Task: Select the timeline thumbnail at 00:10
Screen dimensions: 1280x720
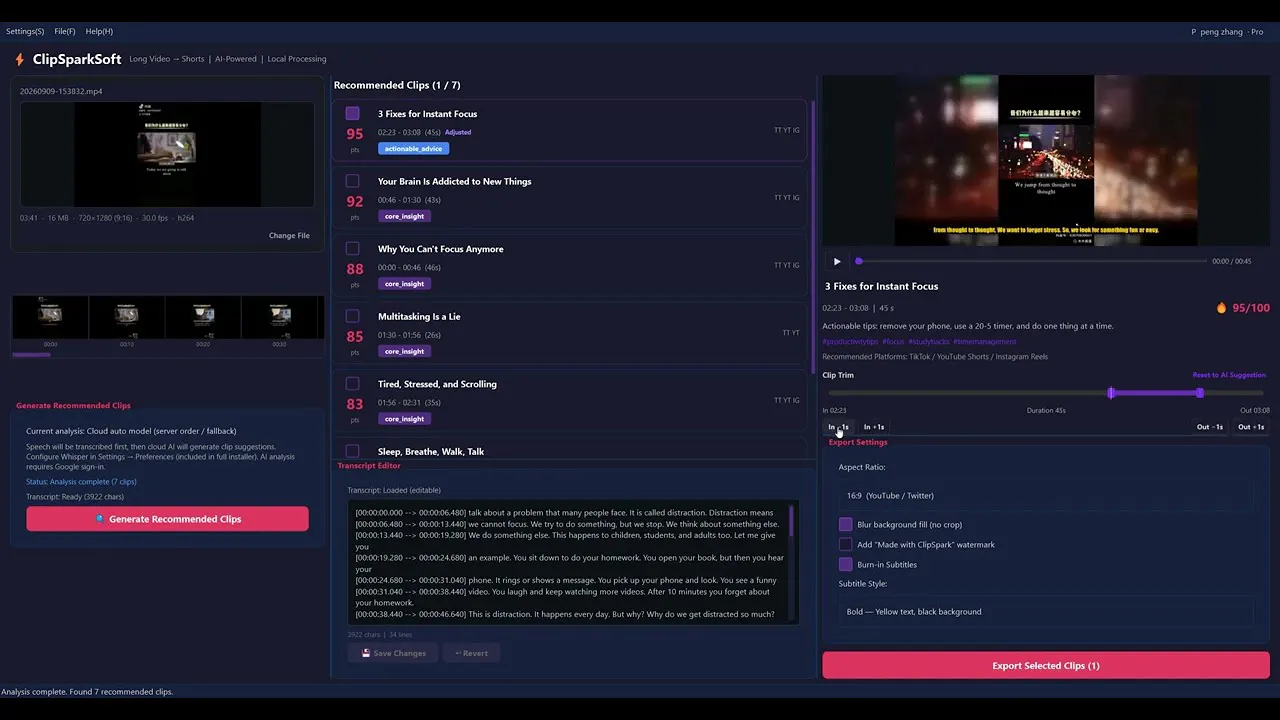Action: pos(126,318)
